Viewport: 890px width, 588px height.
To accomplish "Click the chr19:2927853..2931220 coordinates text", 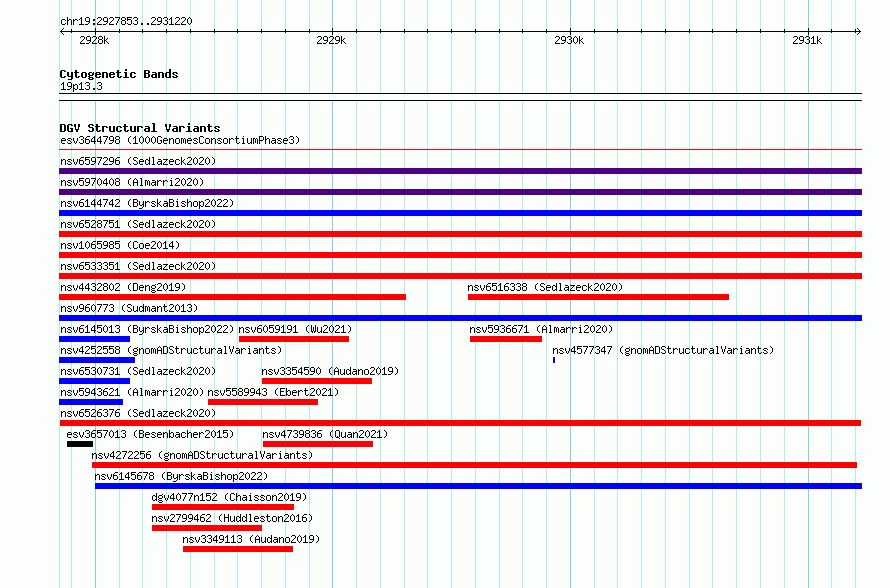I will [x=126, y=21].
